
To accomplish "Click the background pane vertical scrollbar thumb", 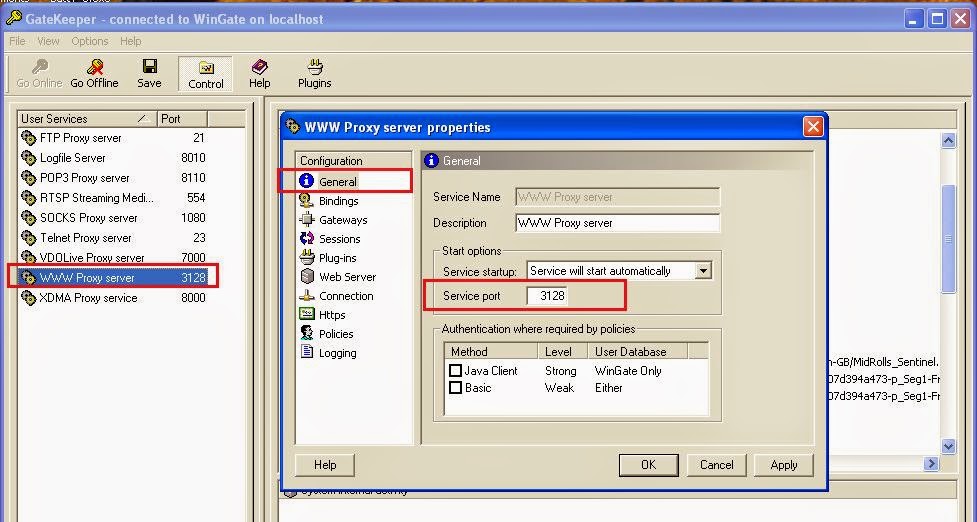I will [x=948, y=239].
